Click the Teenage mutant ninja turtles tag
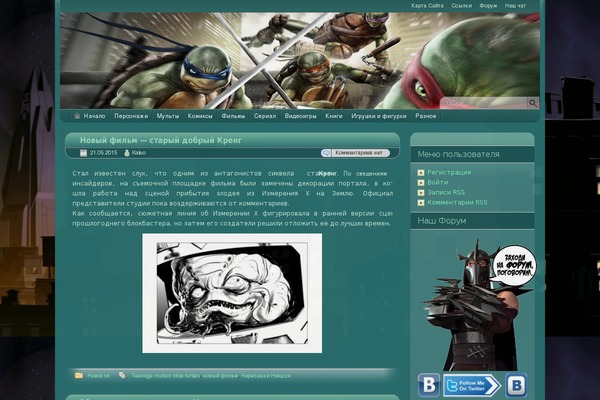This screenshot has height=400, width=600. (165, 376)
